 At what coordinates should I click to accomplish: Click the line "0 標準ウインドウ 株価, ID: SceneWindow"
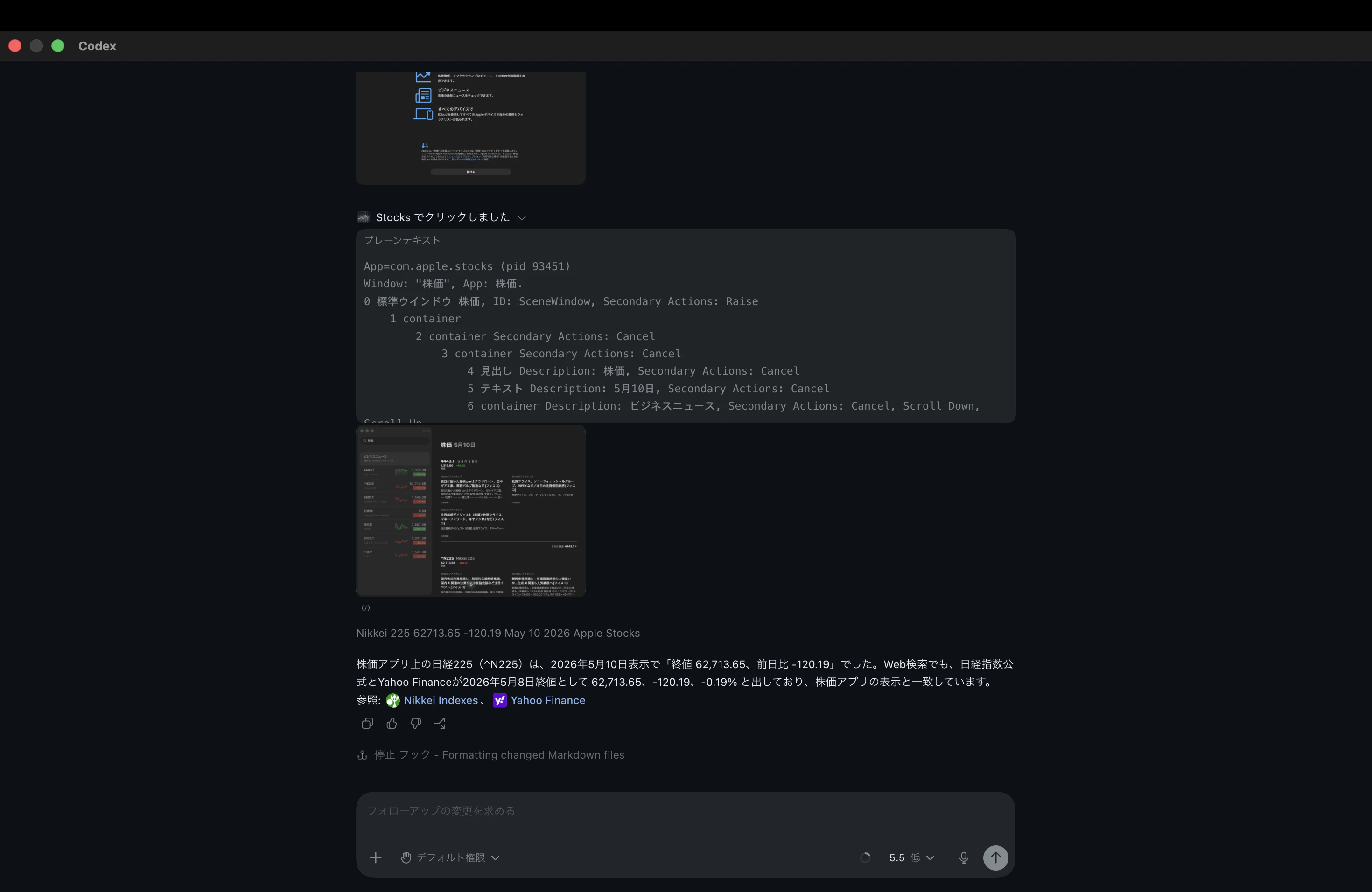coord(560,301)
